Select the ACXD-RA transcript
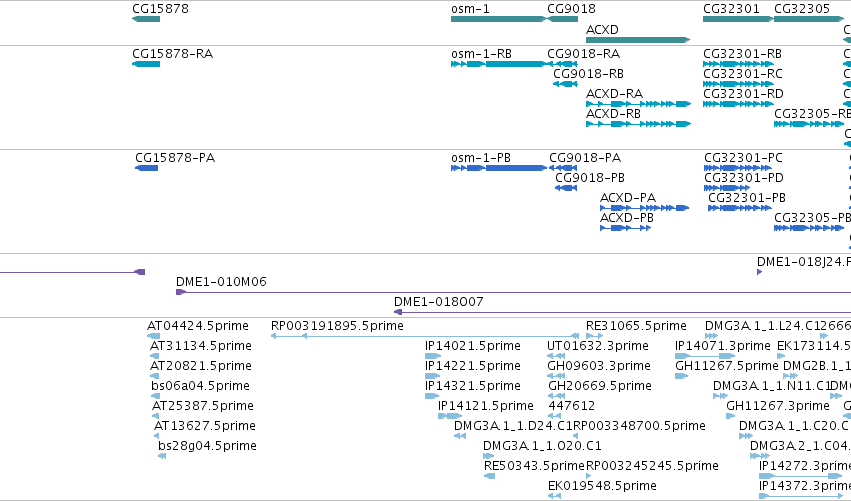The image size is (851, 501). click(638, 104)
